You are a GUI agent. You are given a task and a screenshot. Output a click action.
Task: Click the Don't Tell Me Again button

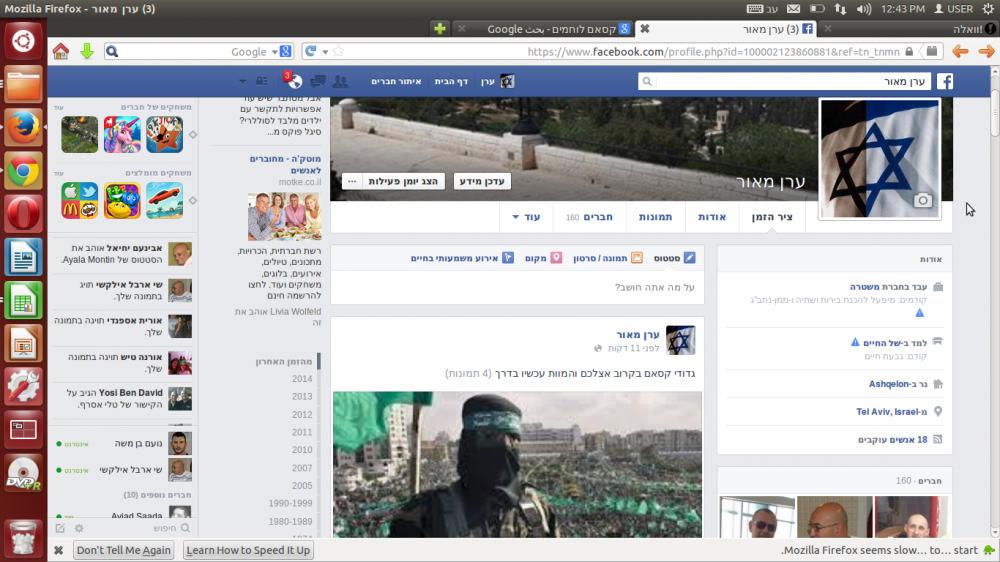(124, 550)
